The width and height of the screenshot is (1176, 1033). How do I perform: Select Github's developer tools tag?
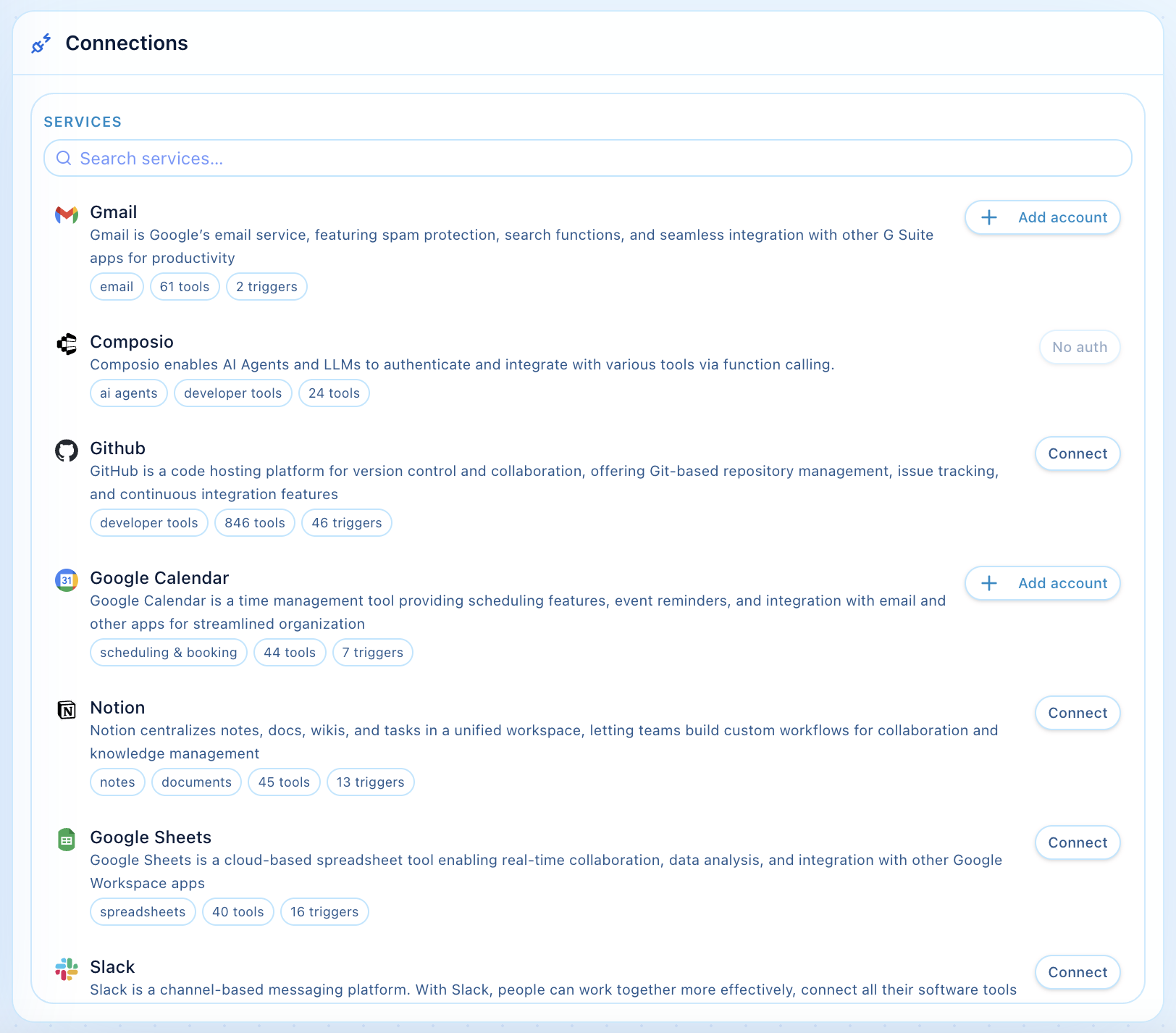pyautogui.click(x=149, y=523)
